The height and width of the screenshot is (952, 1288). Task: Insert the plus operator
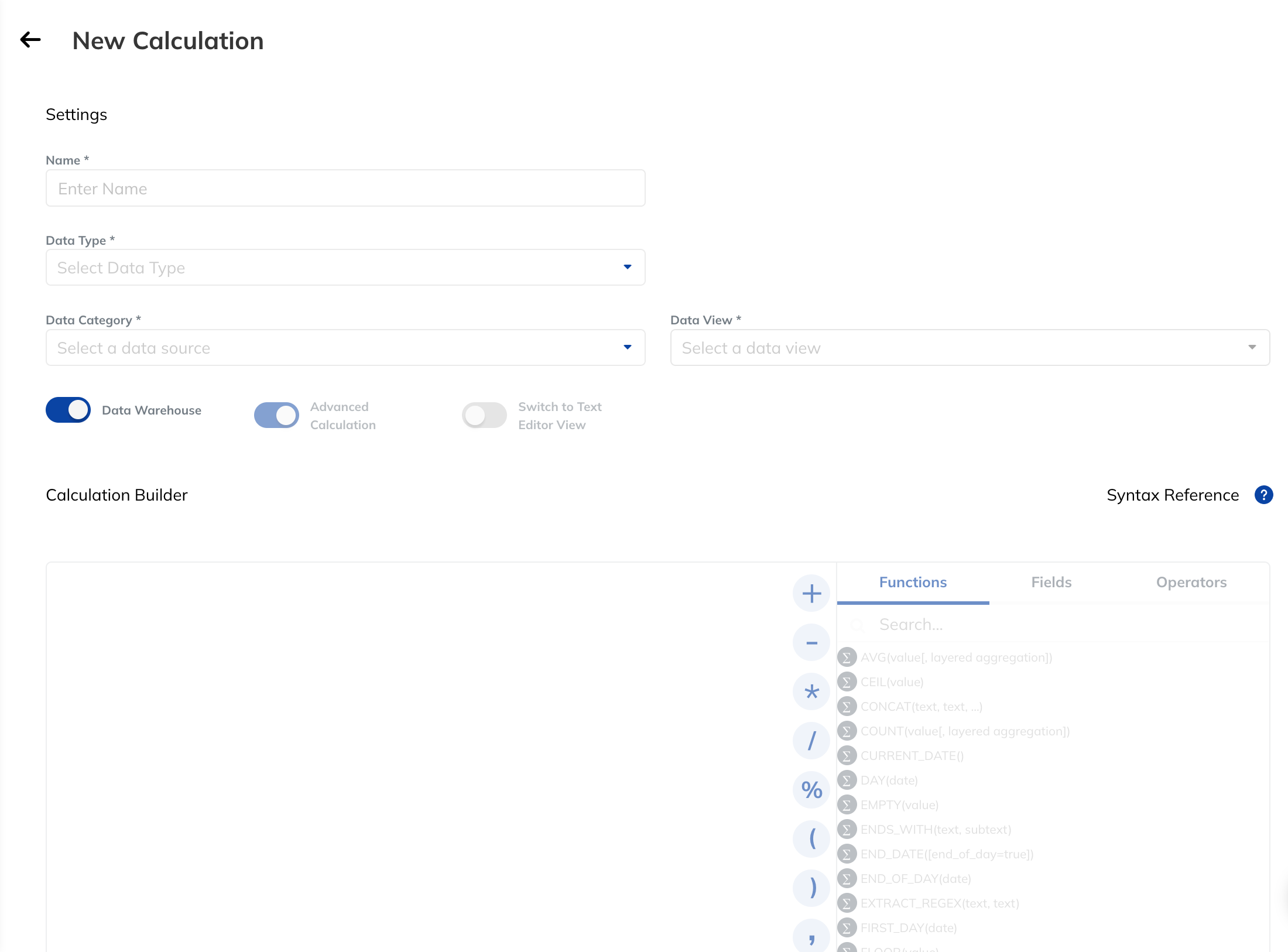811,593
